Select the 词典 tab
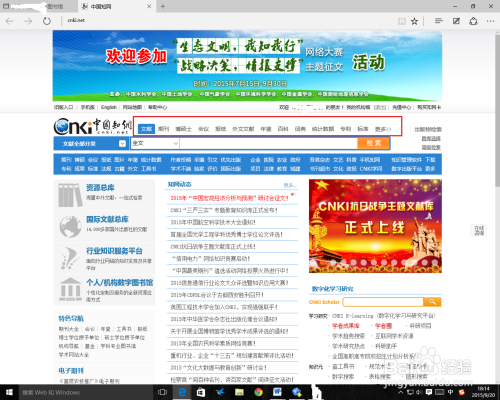The image size is (500, 400). 300,129
